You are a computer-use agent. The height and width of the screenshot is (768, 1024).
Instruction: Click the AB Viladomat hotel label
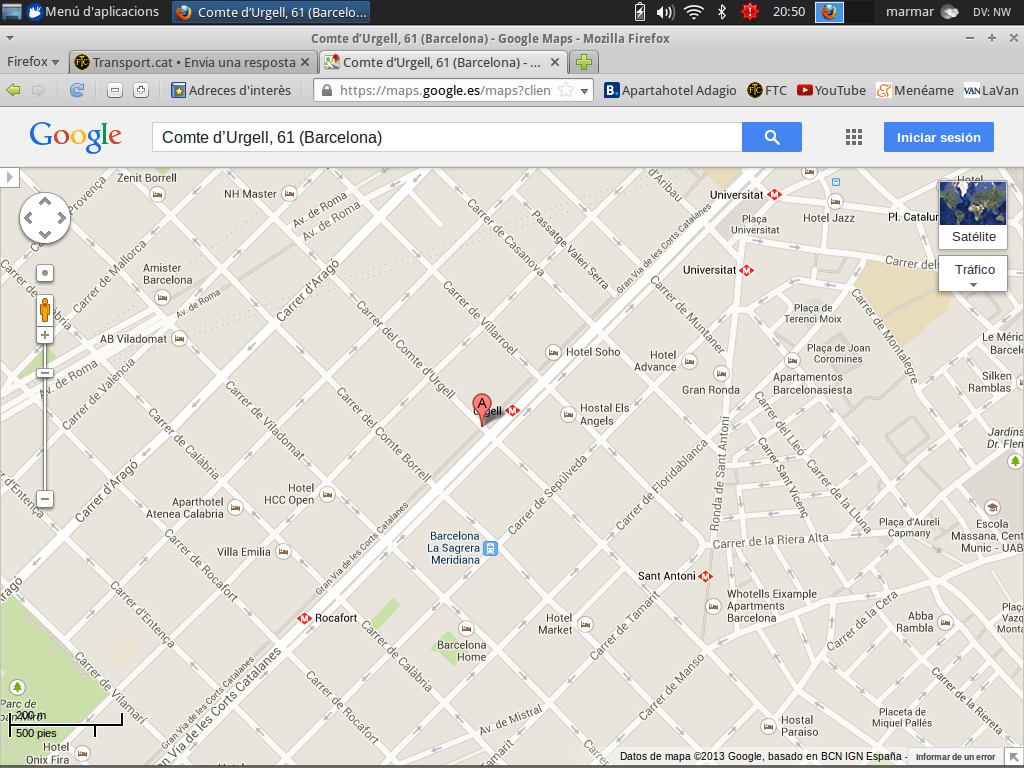pos(133,339)
